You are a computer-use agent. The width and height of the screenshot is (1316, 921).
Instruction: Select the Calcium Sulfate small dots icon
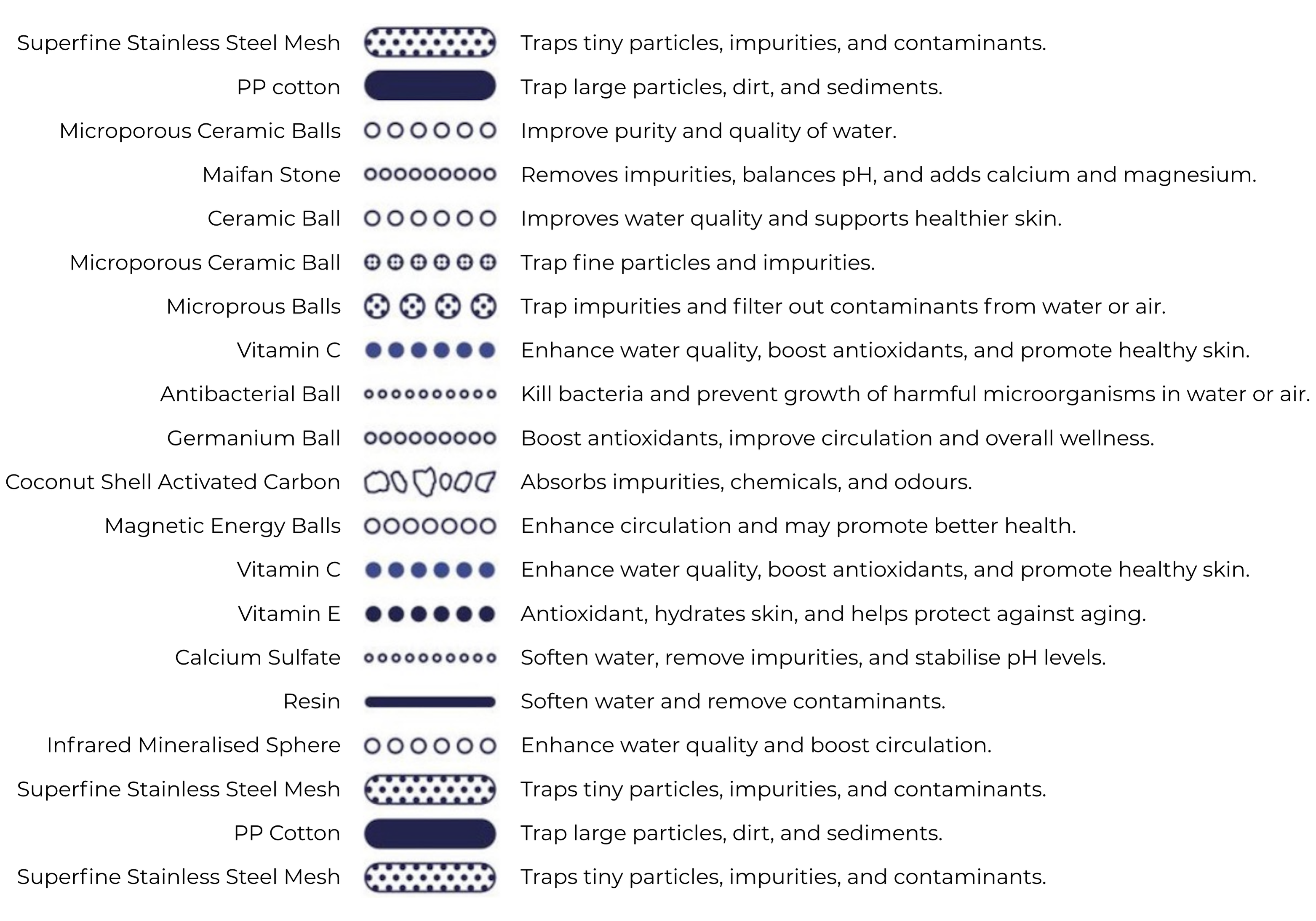coord(430,658)
